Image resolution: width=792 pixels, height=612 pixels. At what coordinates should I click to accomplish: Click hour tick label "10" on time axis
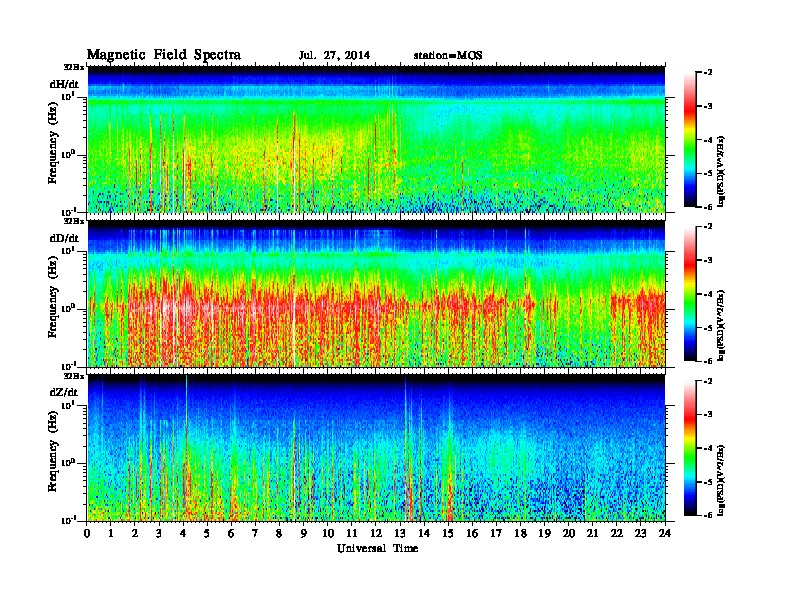click(x=328, y=533)
